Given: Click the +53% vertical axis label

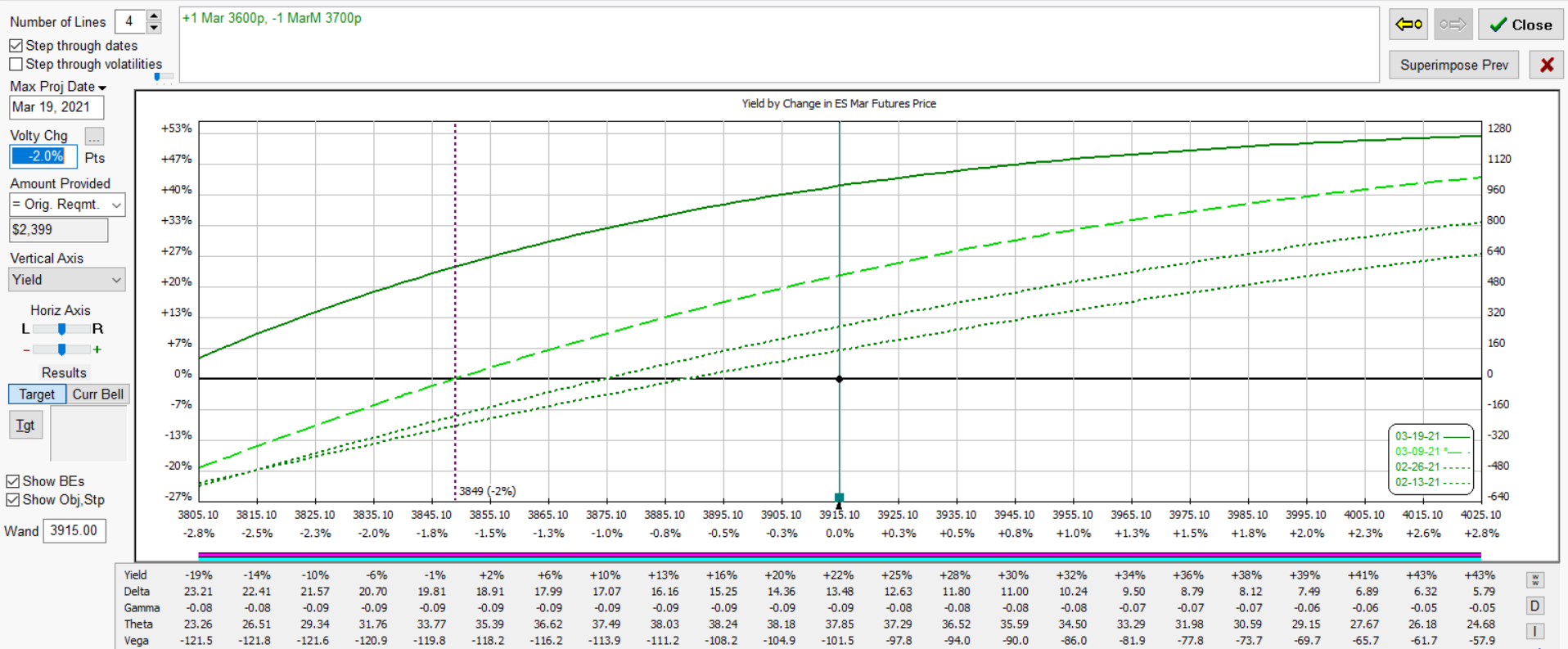Looking at the screenshot, I should [x=176, y=128].
